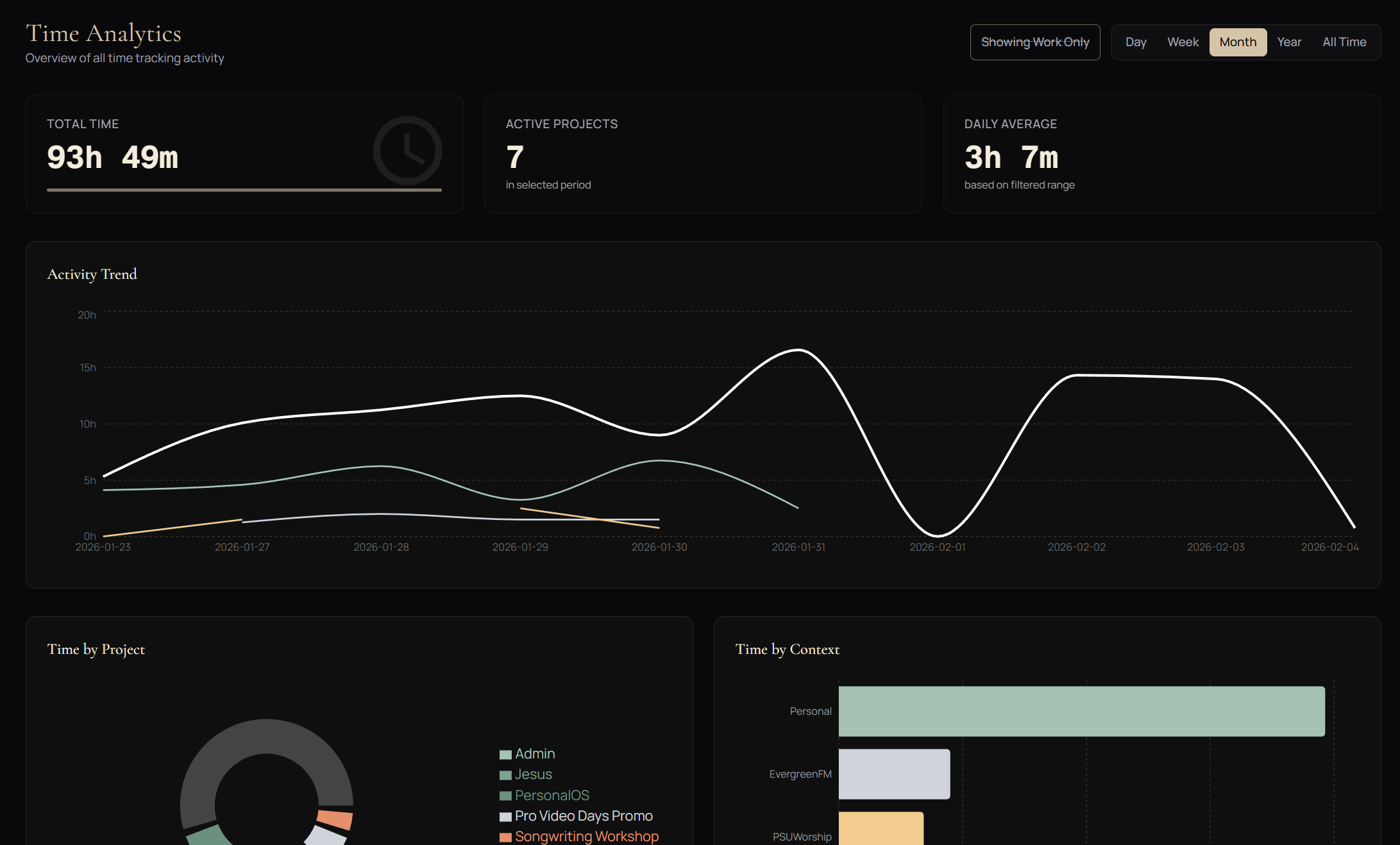Click the Activity Trend heading
The image size is (1400, 845).
pos(92,274)
